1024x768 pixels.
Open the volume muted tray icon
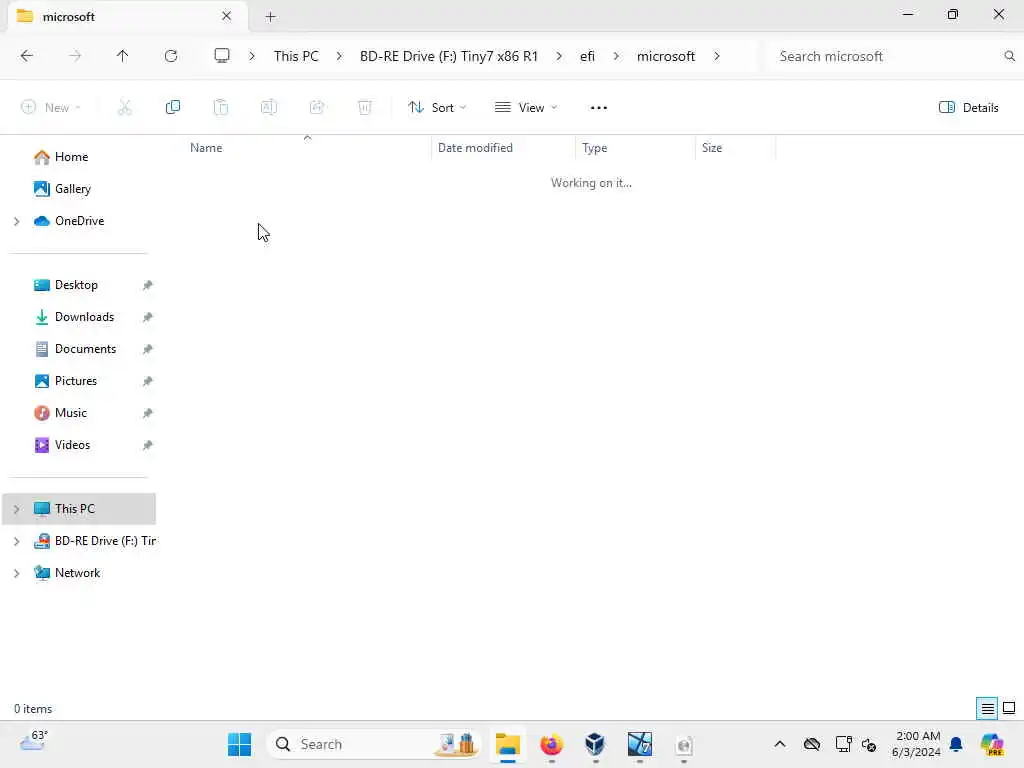pyautogui.click(x=869, y=744)
